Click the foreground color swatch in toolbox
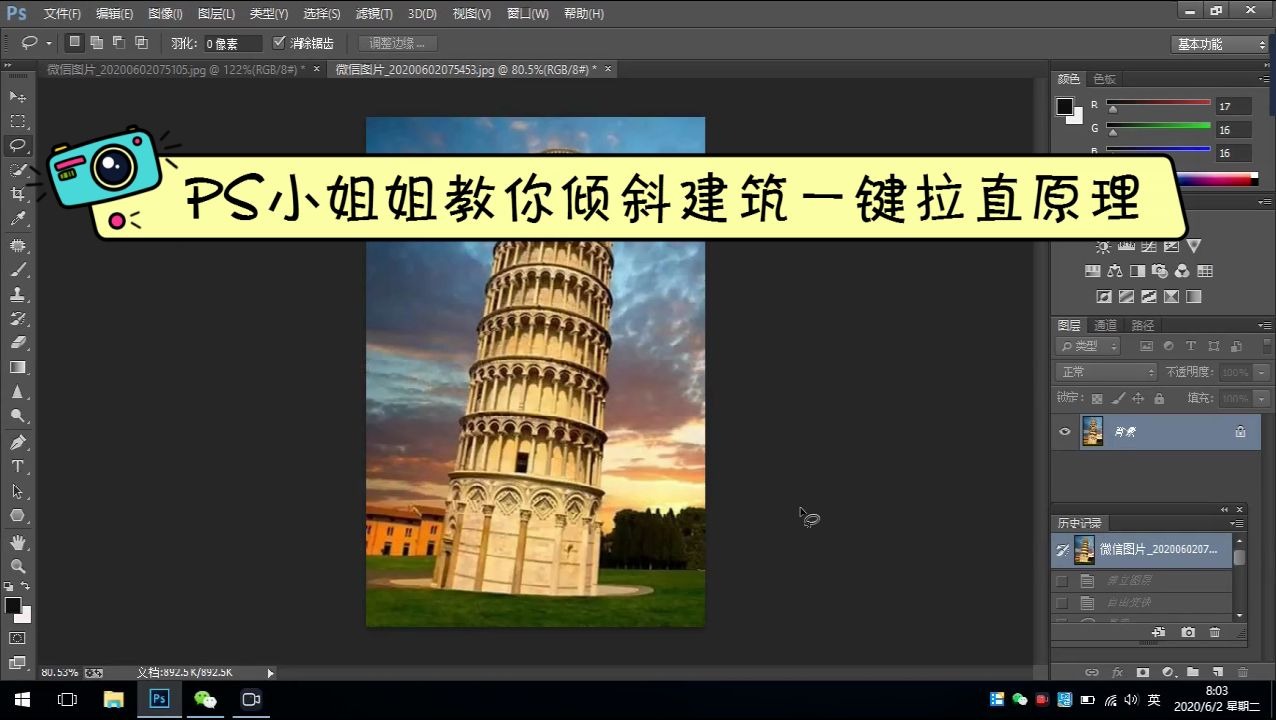 click(x=13, y=606)
